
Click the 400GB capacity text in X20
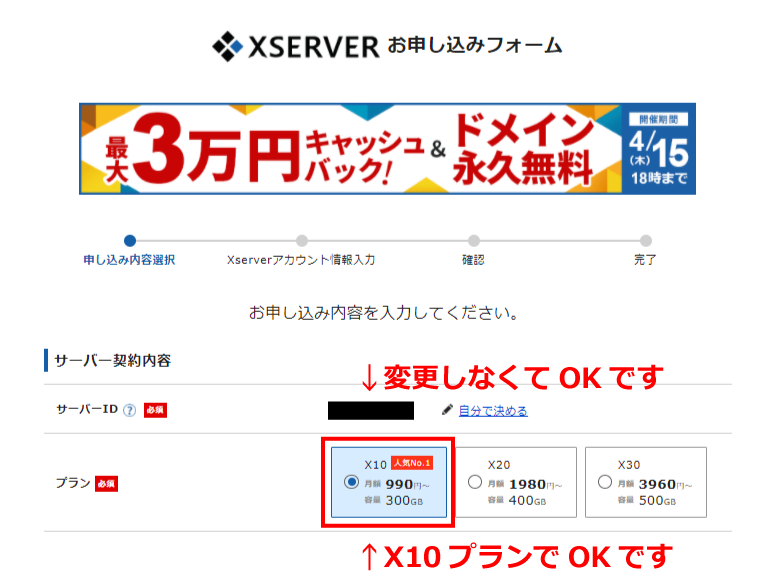(x=528, y=501)
